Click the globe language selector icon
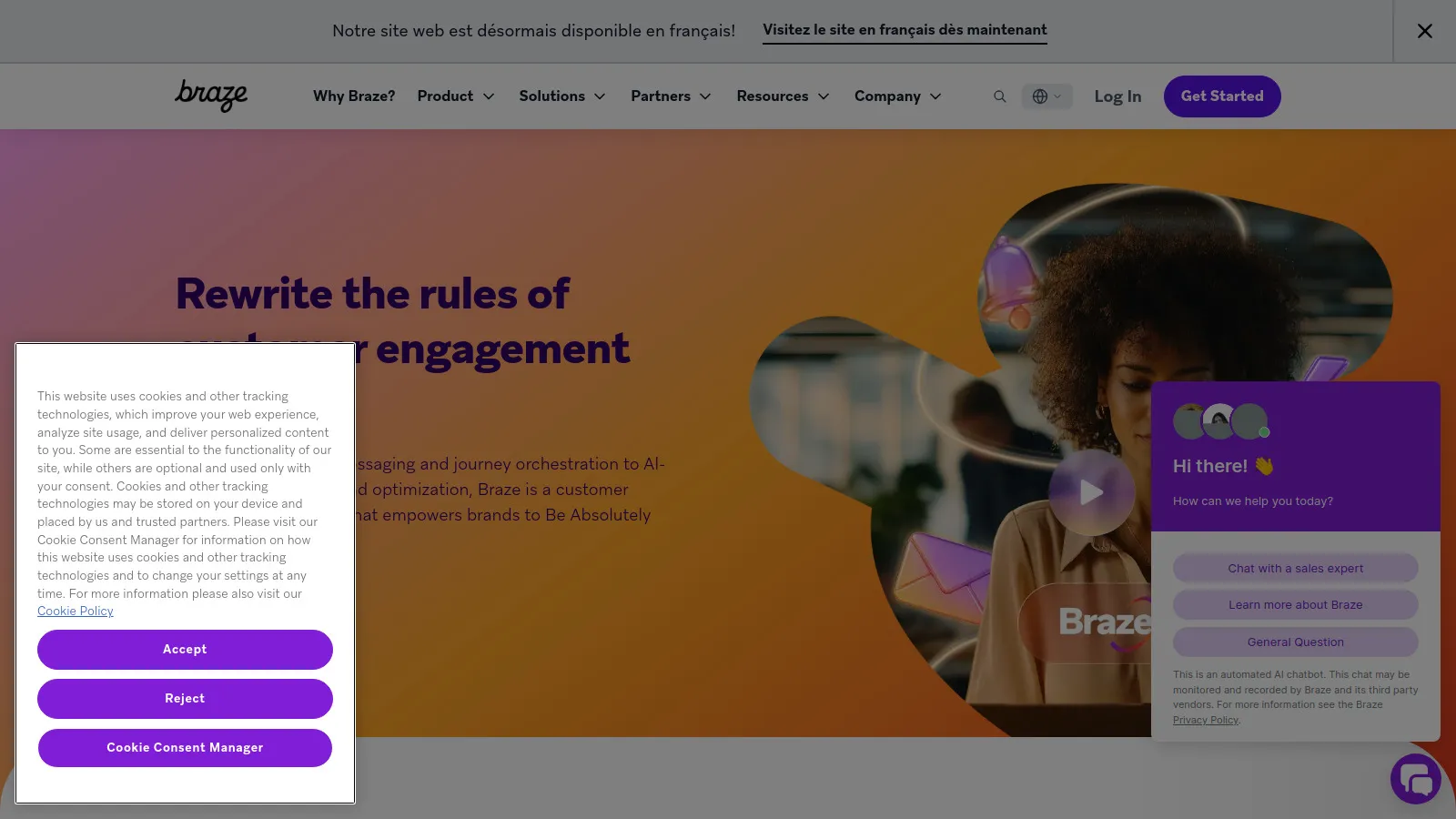The image size is (1456, 819). [x=1042, y=96]
